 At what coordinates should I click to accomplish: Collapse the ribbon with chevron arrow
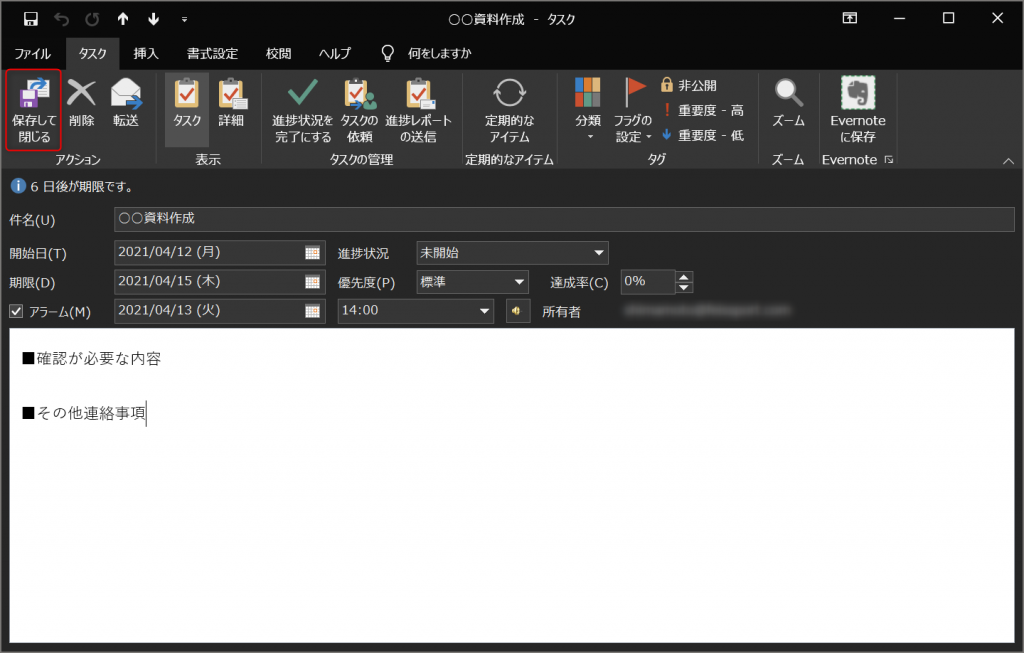(x=1008, y=161)
